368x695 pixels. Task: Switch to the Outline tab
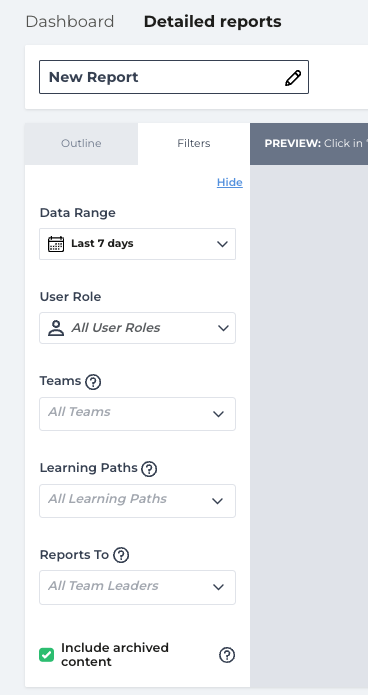click(x=81, y=144)
